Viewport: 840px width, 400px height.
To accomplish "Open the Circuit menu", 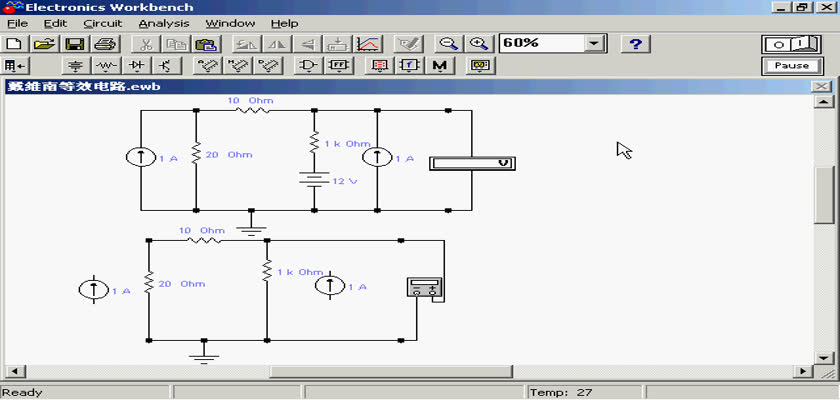I will point(103,24).
